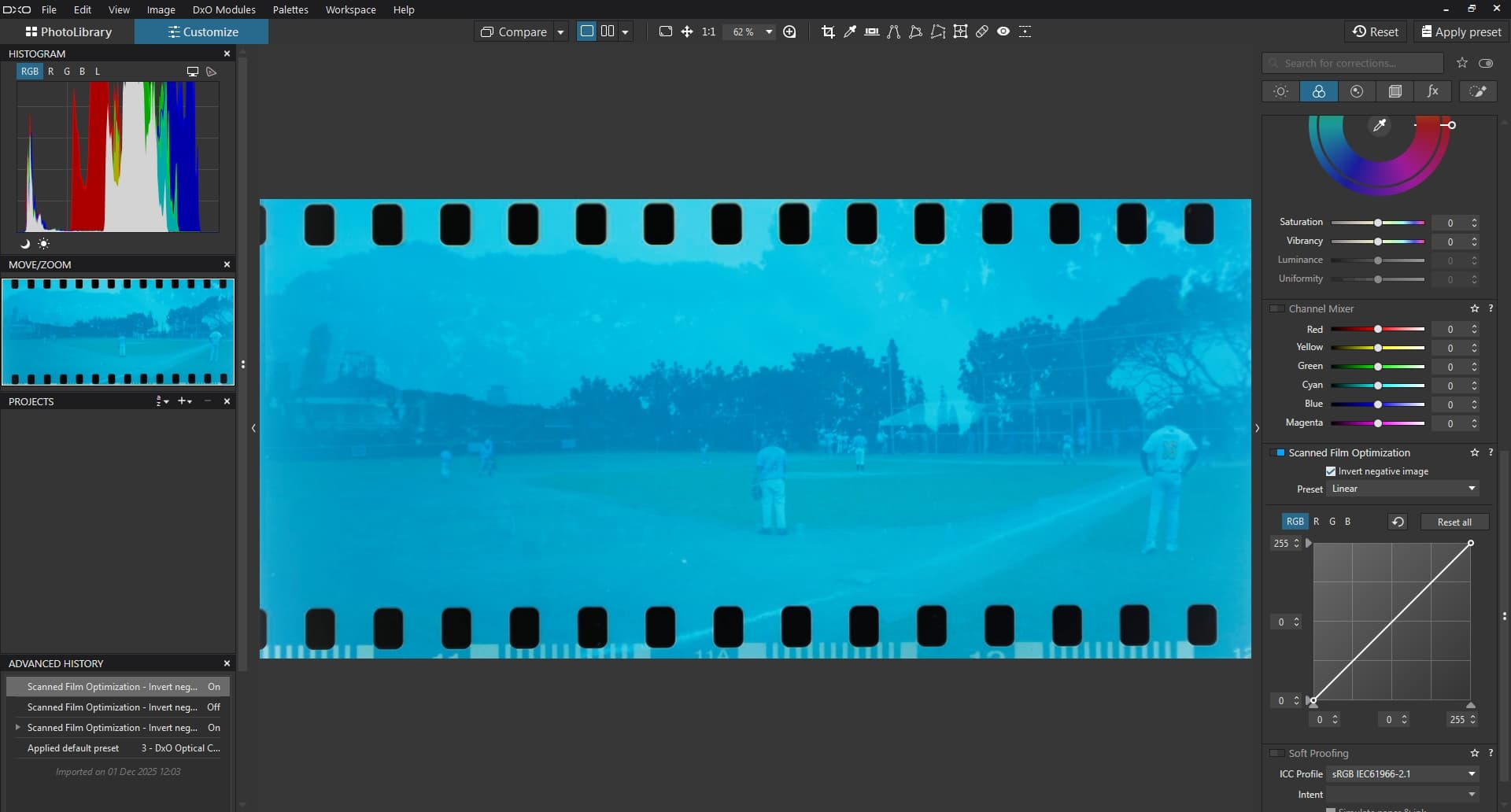Open Local Adjustments (brush icon)

pos(1478,91)
